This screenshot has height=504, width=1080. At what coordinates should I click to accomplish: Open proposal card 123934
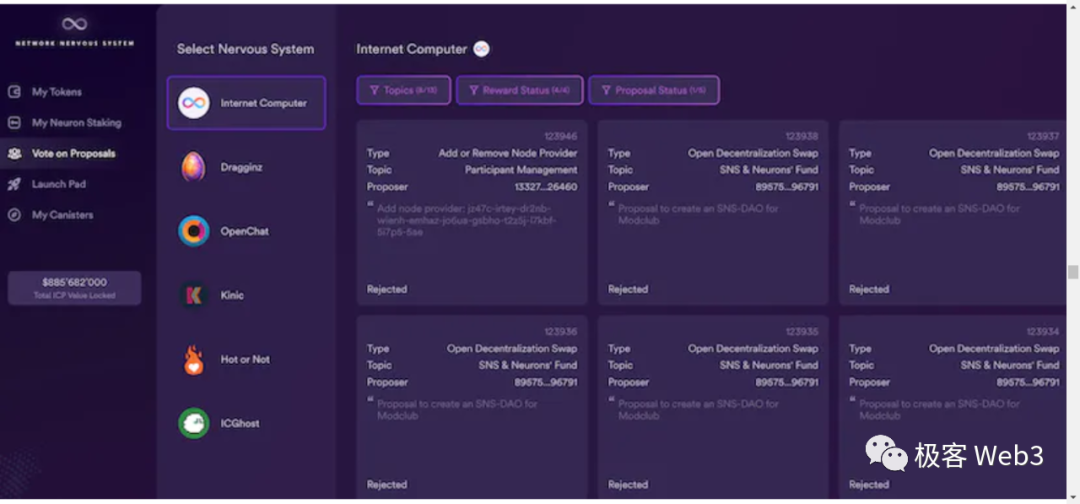[x=952, y=407]
